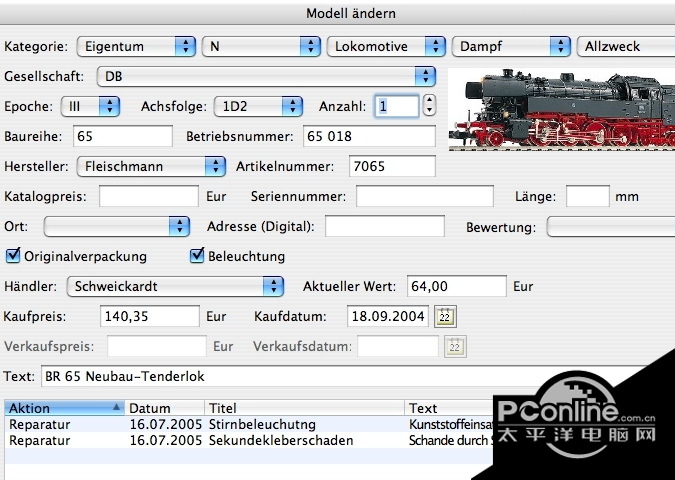Click the Anzahl quantity field
The width and height of the screenshot is (675, 480).
(x=396, y=106)
